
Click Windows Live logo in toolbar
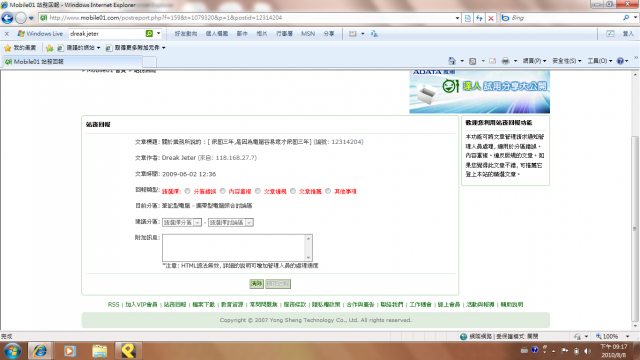coord(40,33)
